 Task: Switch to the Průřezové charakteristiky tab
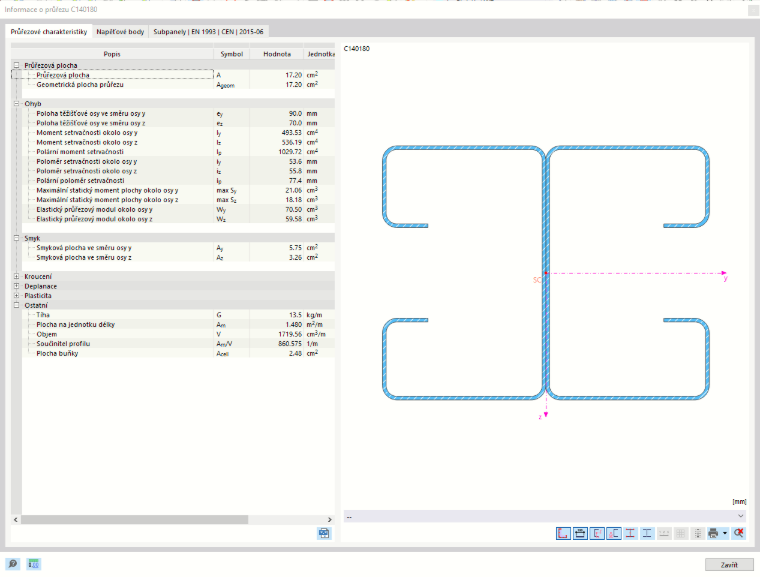(x=48, y=32)
